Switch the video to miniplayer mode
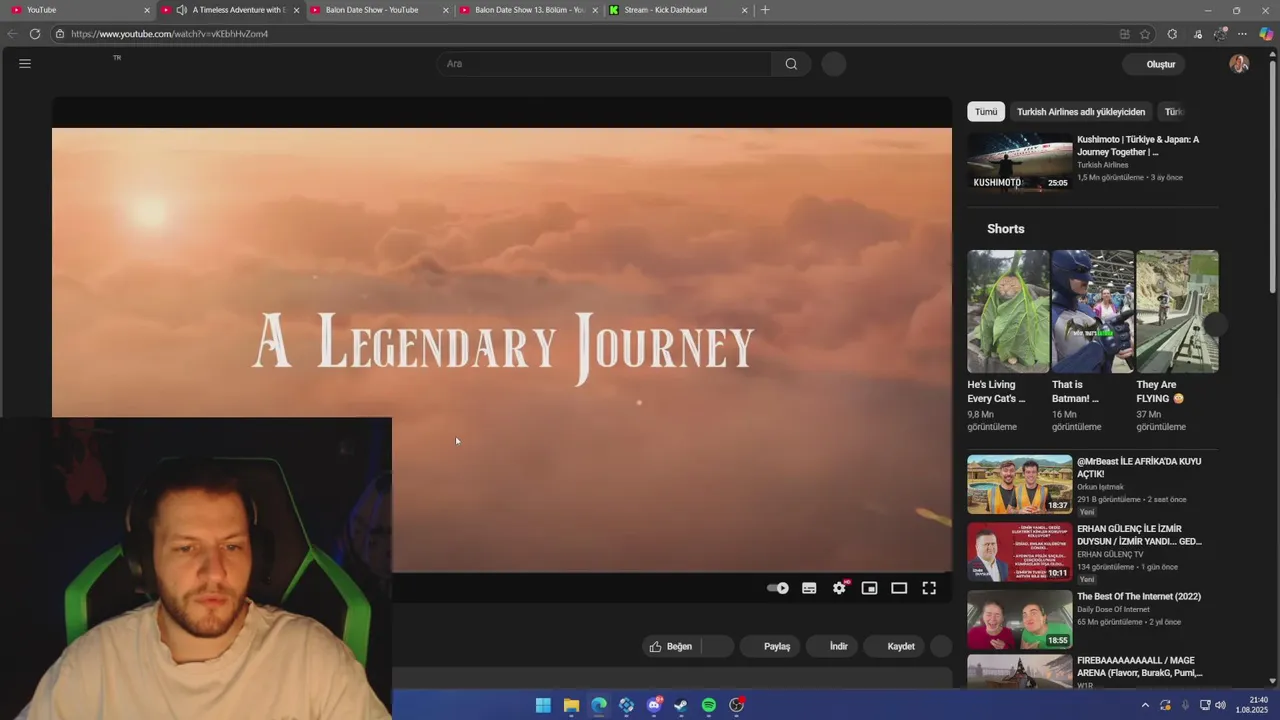Viewport: 1280px width, 720px height. 869,588
